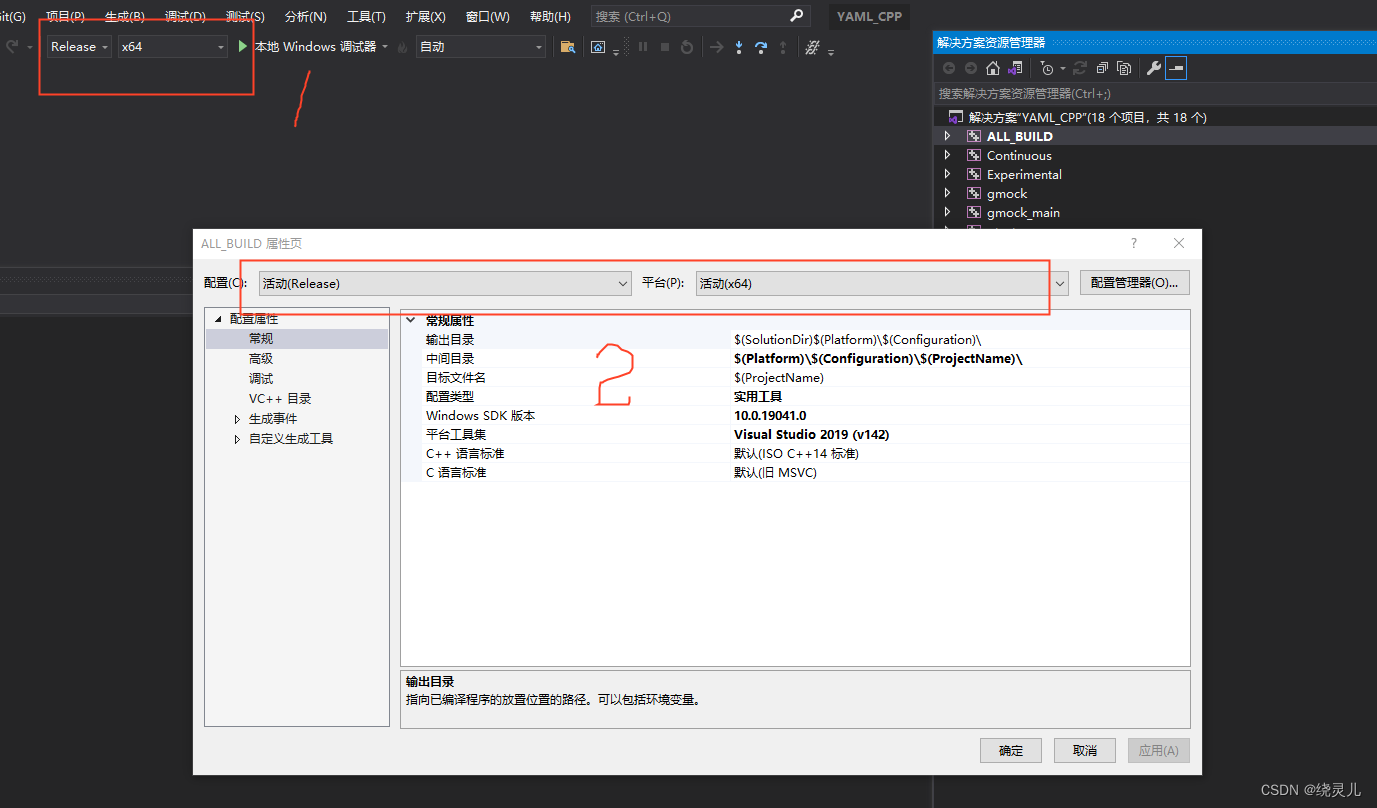Open pending changes filter clock icon
1377x808 pixels.
(1046, 68)
